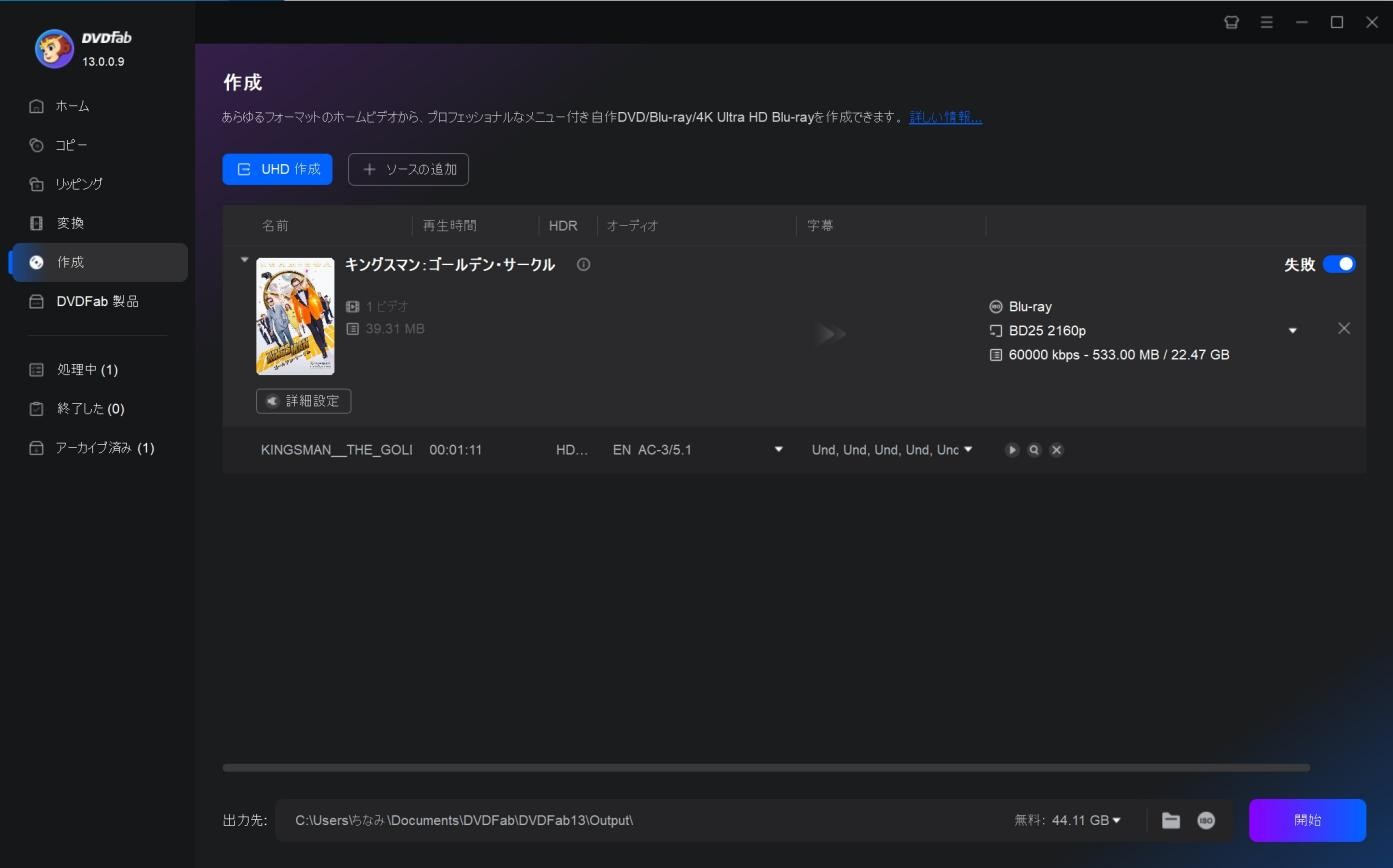This screenshot has height=868, width=1393.
Task: Click the UHD 作成 mode button
Action: point(277,169)
